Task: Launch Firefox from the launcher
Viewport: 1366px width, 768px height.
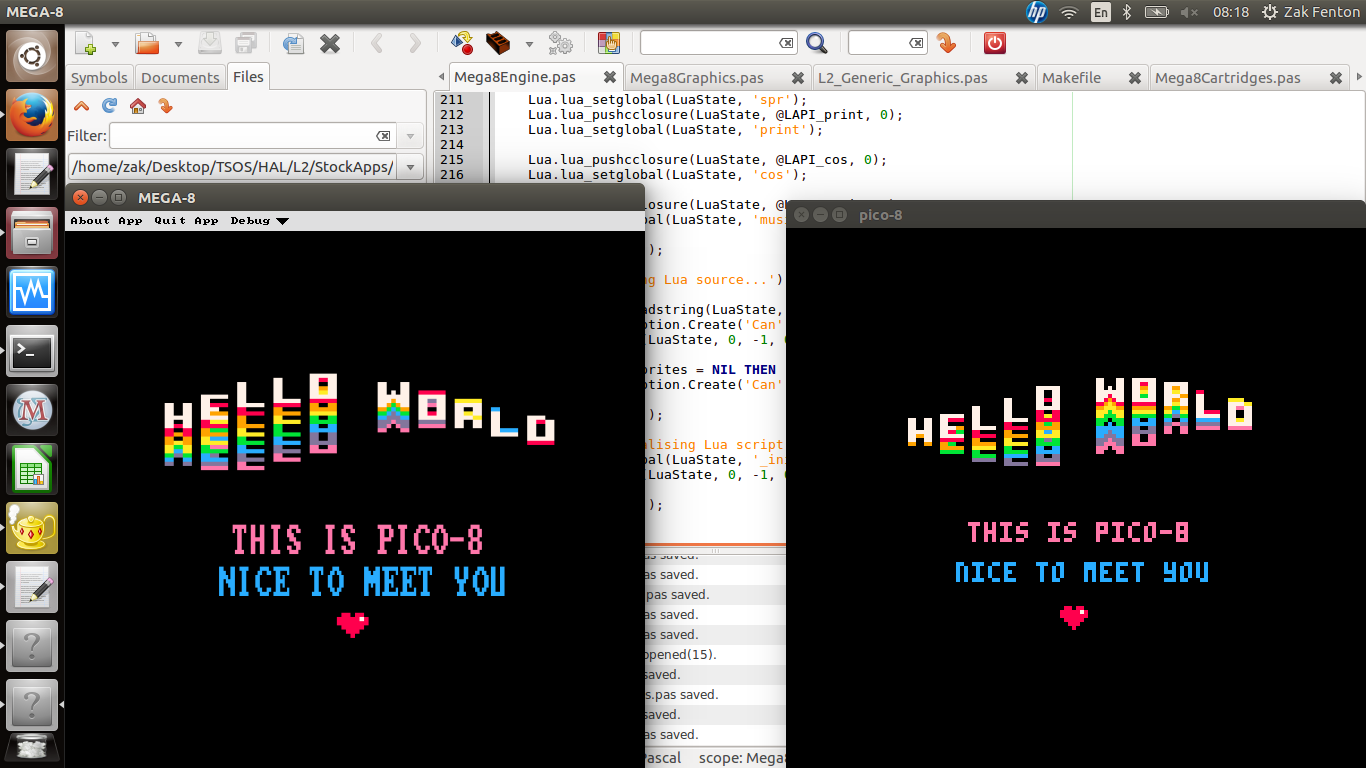Action: click(32, 115)
